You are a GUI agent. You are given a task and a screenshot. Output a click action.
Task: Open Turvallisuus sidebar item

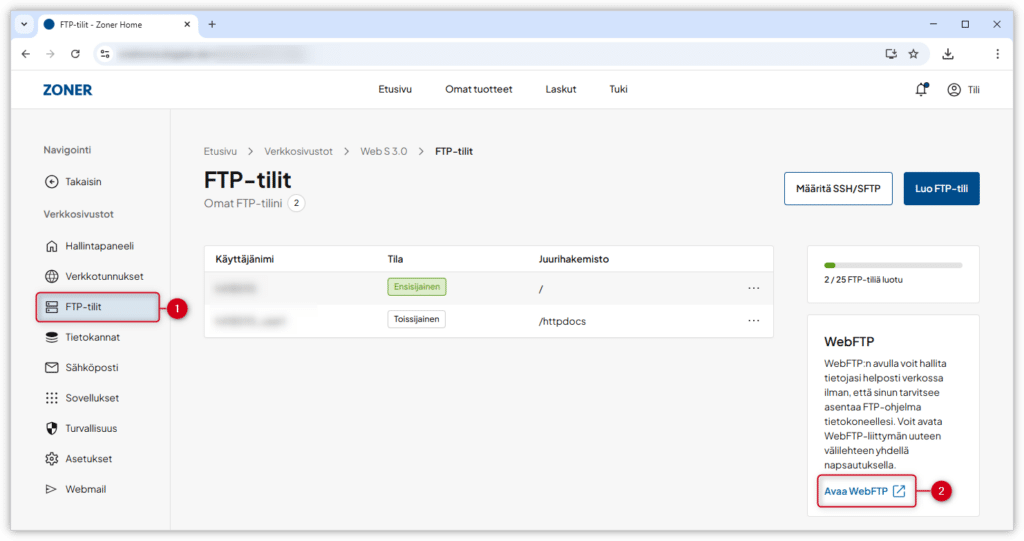point(92,428)
